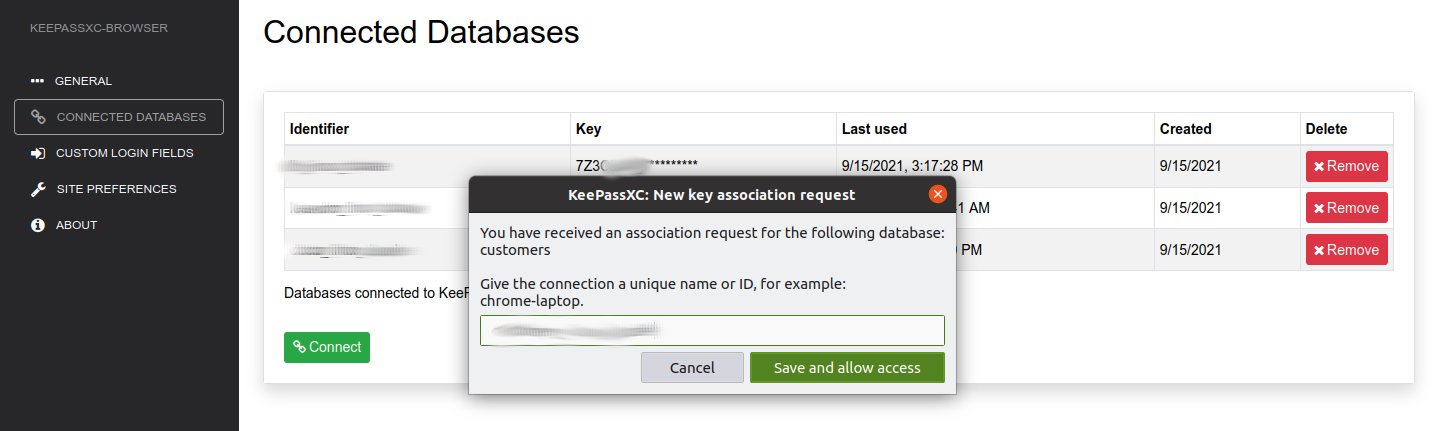Screen dimensions: 1451x431
Task: Remove the database last used 3:17:28 PM
Action: 1346,166
